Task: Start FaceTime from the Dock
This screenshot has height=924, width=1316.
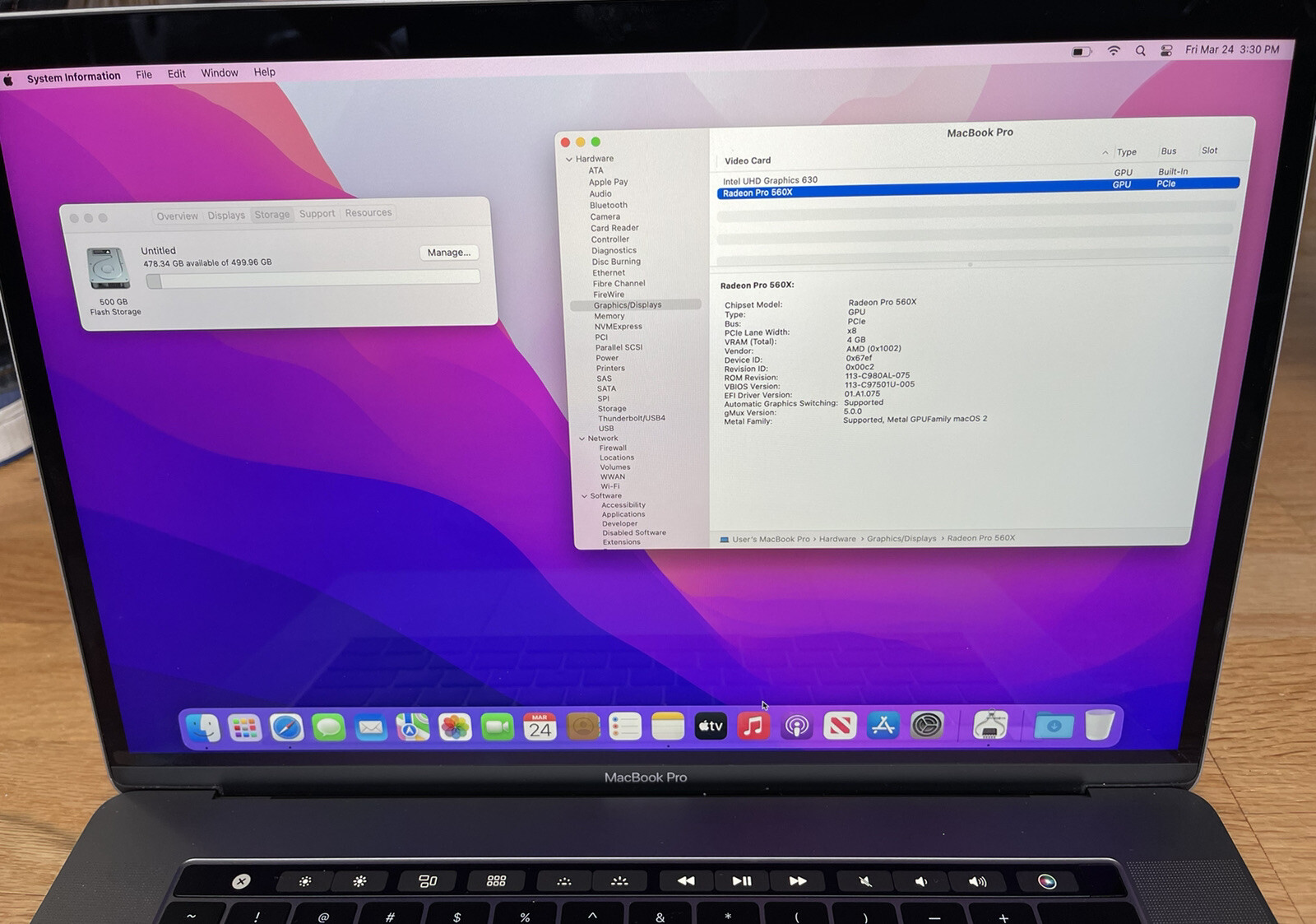Action: pos(498,727)
